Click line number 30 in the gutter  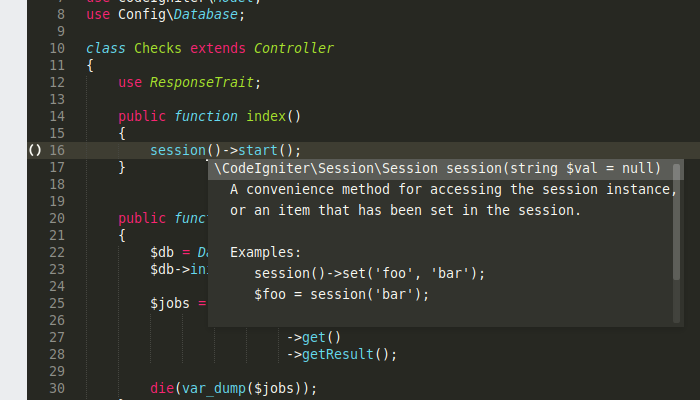[x=57, y=388]
